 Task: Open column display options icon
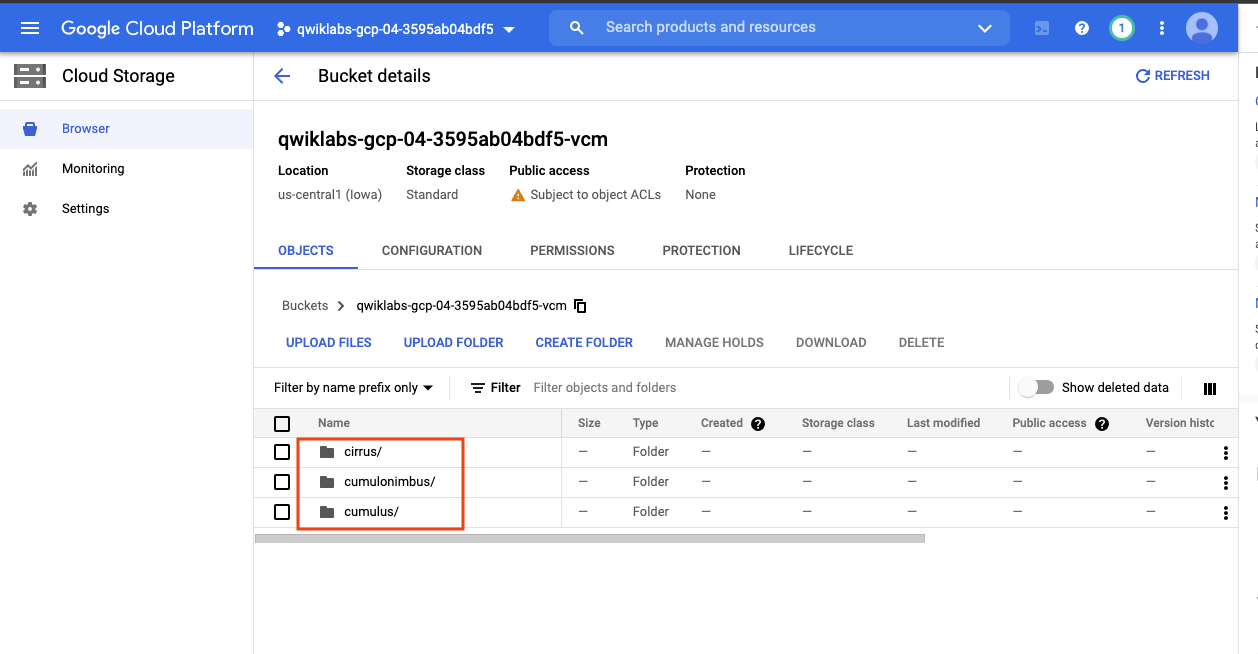click(x=1210, y=389)
